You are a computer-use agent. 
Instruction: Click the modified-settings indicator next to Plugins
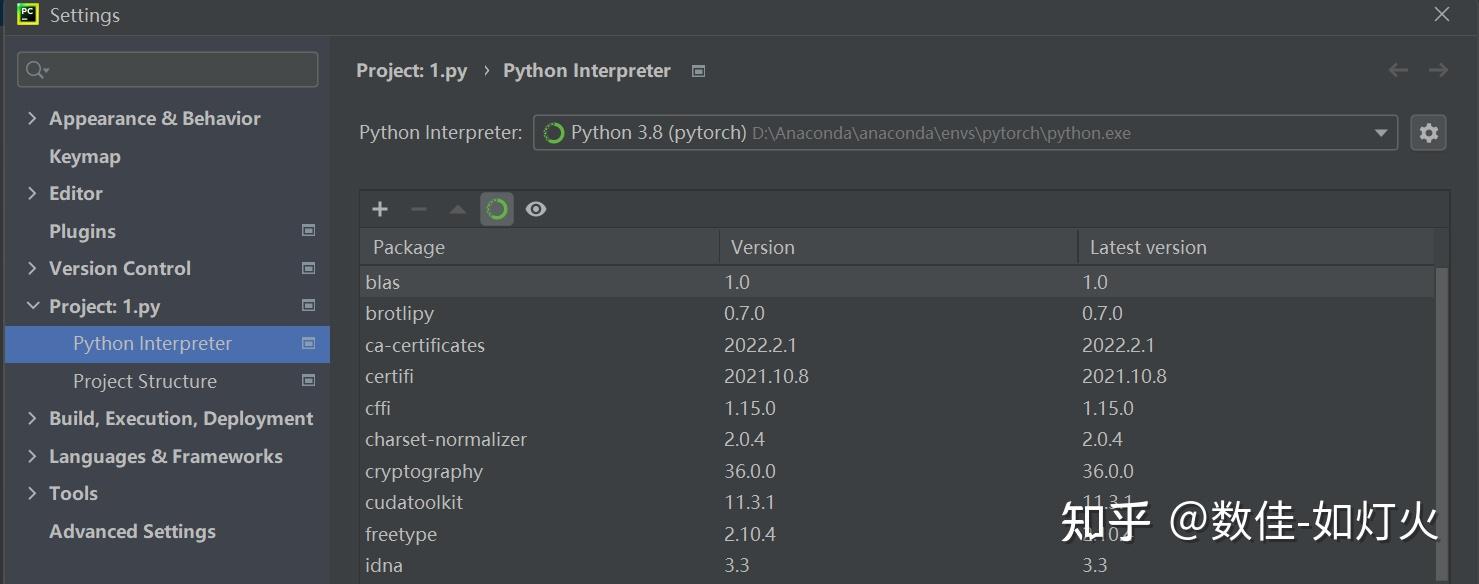pos(308,230)
